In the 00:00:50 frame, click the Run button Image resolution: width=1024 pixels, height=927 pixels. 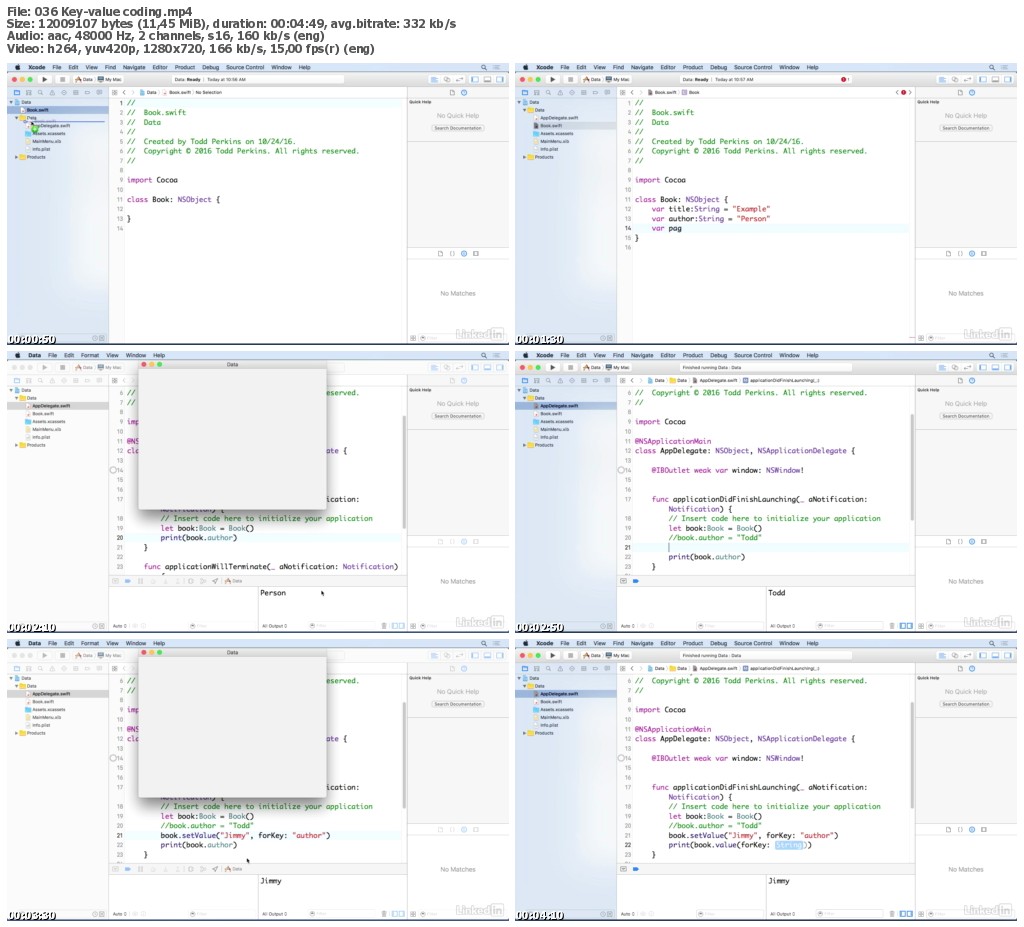(x=44, y=80)
